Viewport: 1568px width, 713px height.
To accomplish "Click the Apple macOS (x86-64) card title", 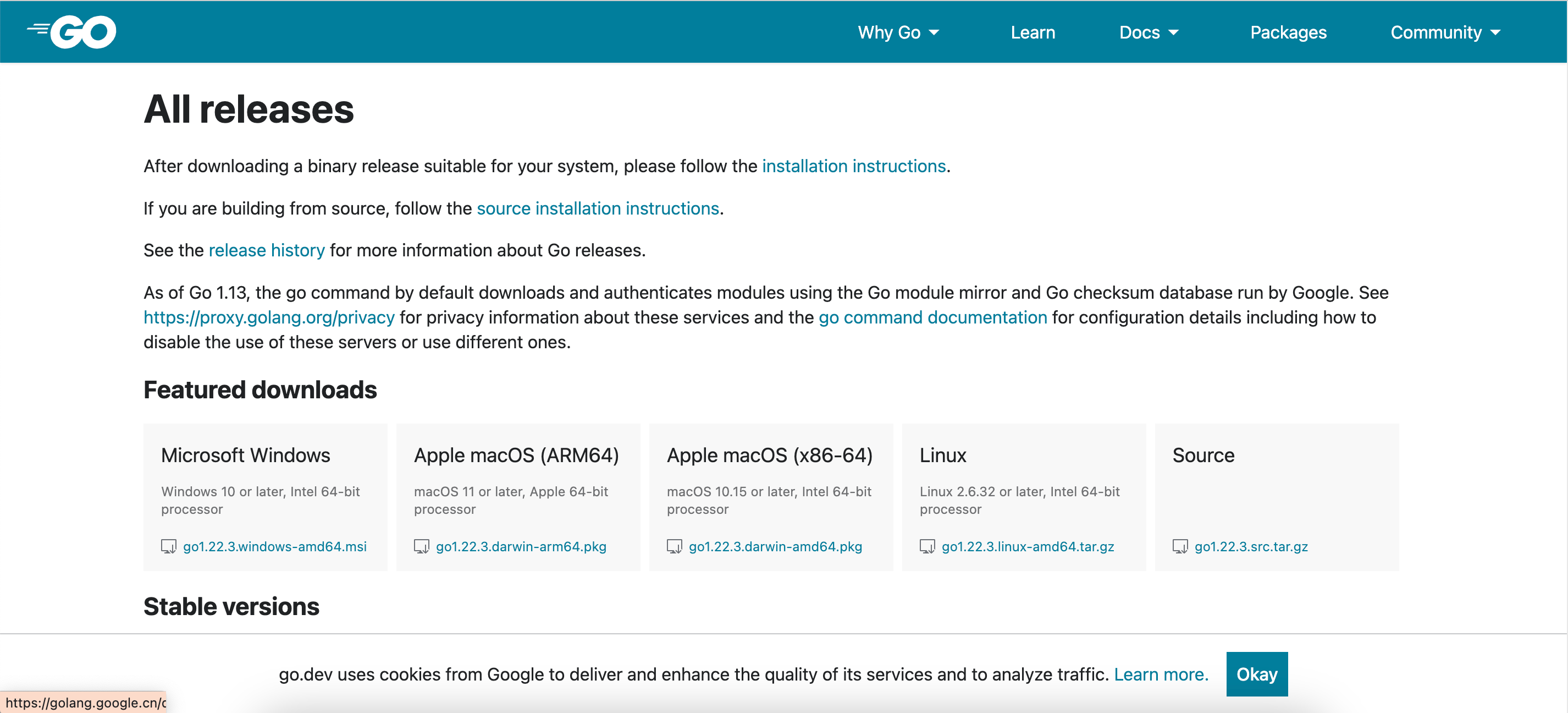I will click(x=769, y=455).
